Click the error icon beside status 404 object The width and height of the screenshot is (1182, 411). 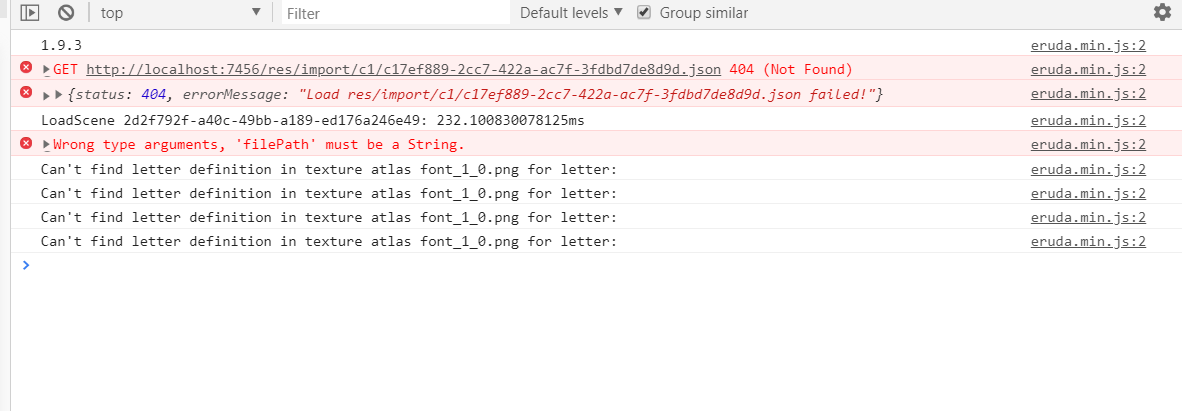pyautogui.click(x=26, y=93)
